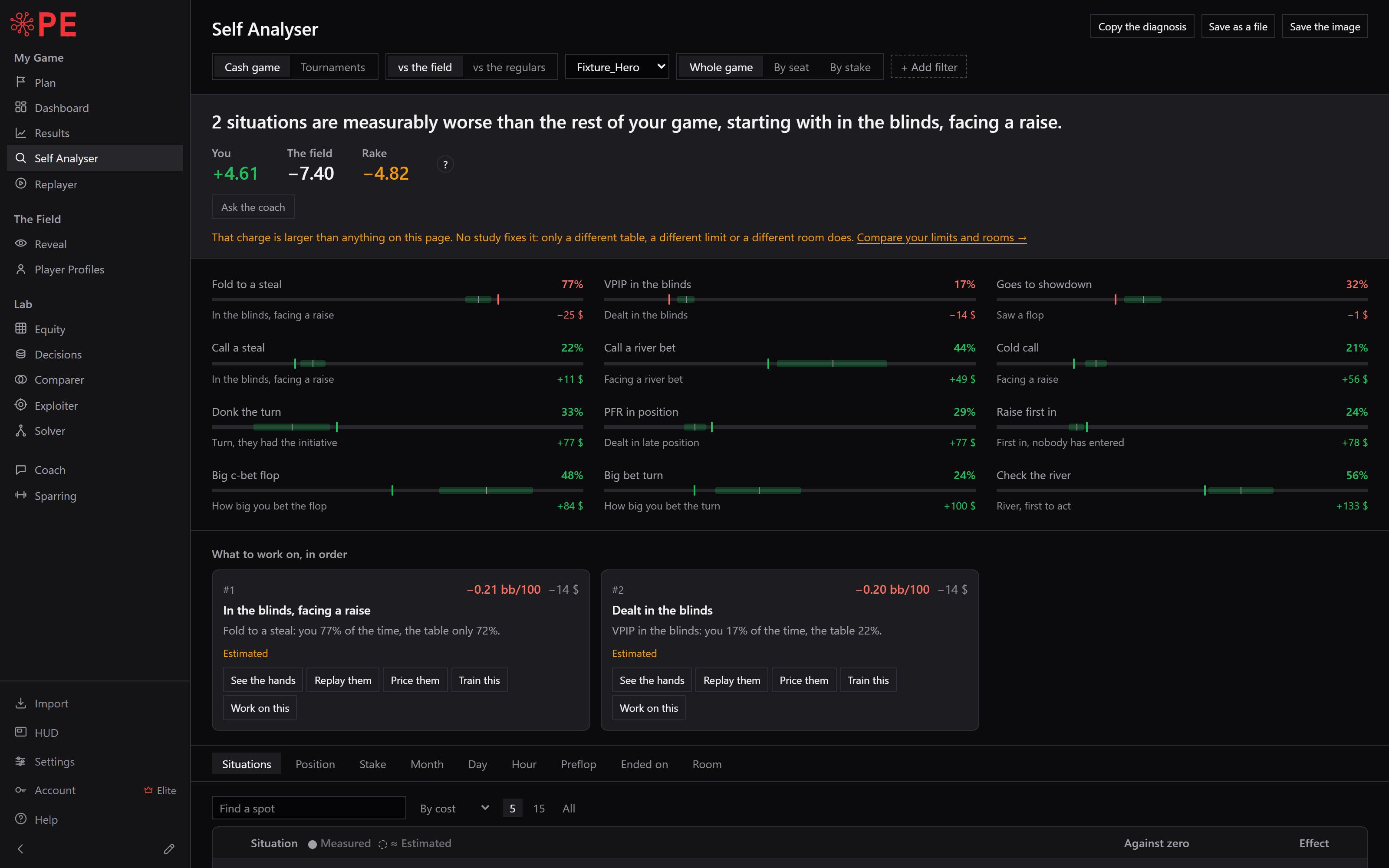
Task: Click the Decisions database icon
Action: click(21, 354)
